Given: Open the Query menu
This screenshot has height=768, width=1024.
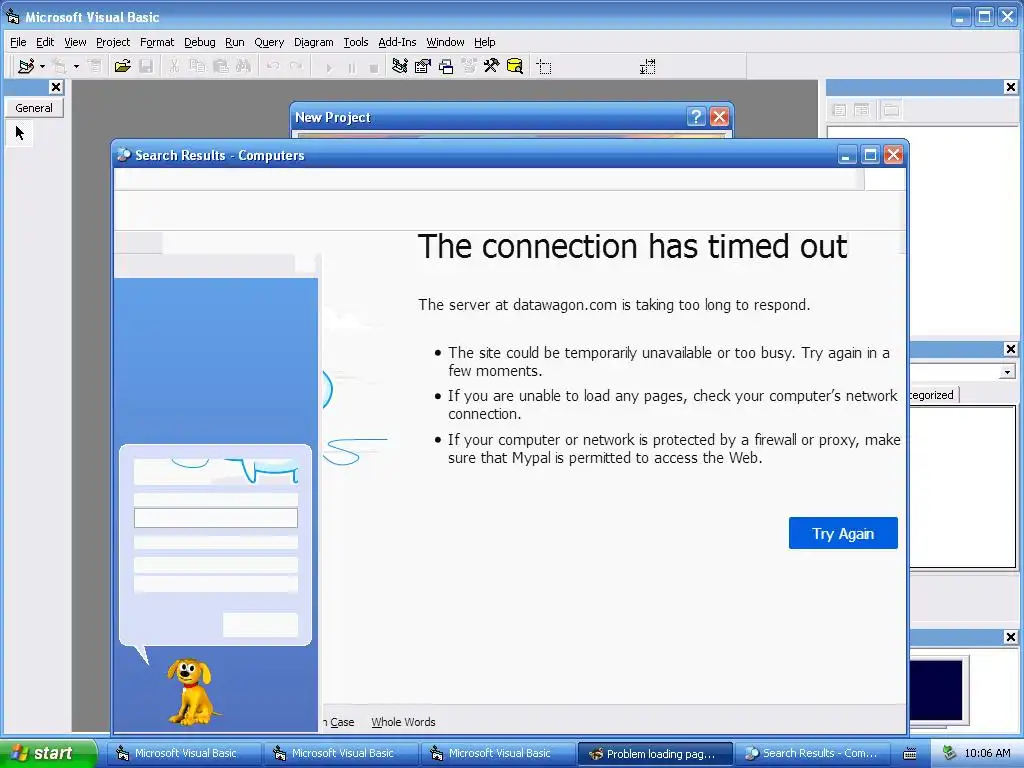Looking at the screenshot, I should (269, 42).
